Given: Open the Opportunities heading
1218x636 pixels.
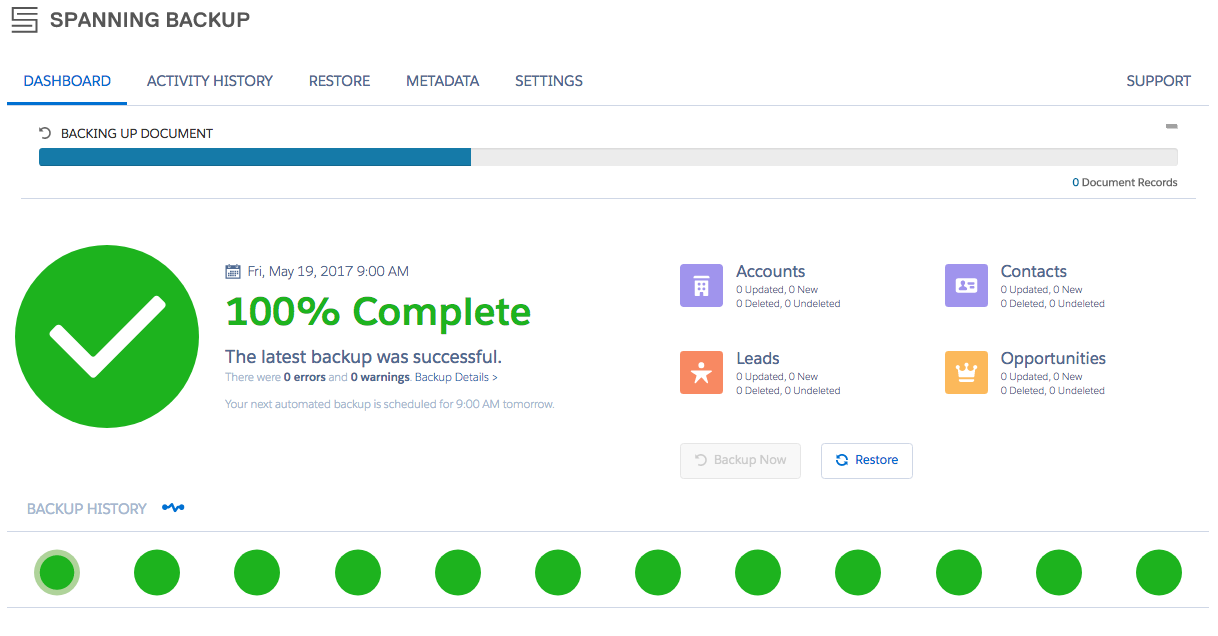Looking at the screenshot, I should (1053, 358).
